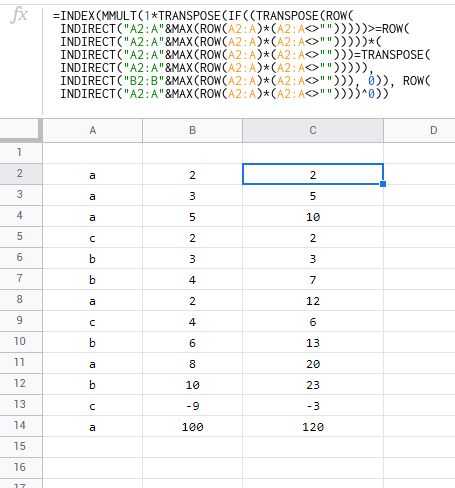
Task: Click empty cell C15
Action: (313, 447)
